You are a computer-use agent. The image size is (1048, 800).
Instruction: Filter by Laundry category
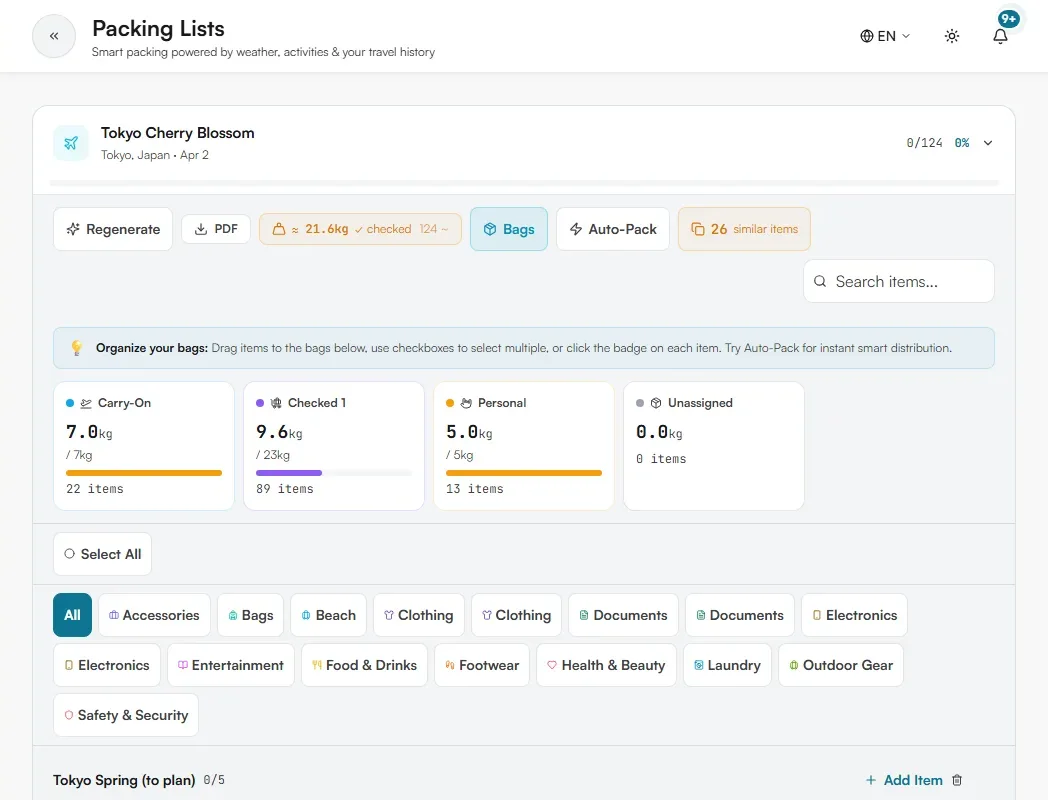coord(727,665)
